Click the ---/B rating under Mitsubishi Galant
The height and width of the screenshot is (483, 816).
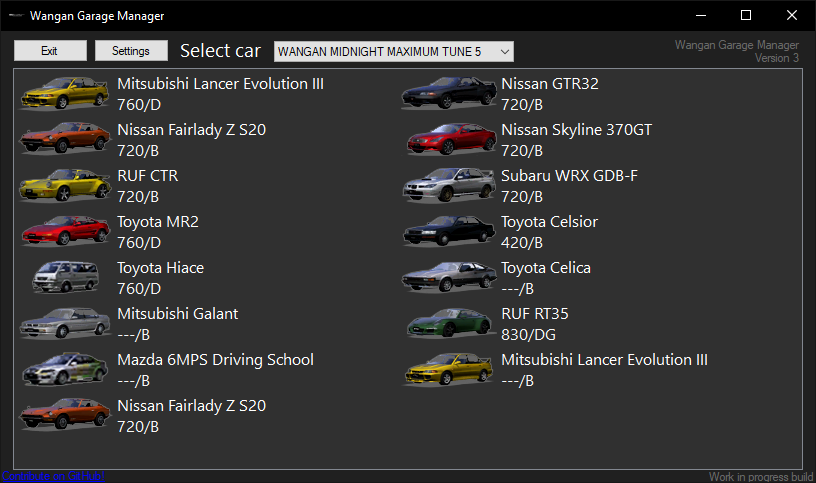click(134, 335)
